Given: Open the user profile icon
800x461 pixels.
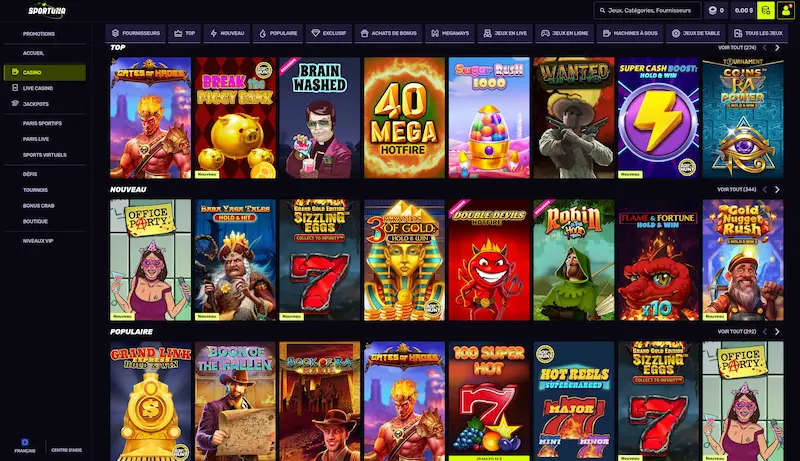Looking at the screenshot, I should tap(786, 10).
